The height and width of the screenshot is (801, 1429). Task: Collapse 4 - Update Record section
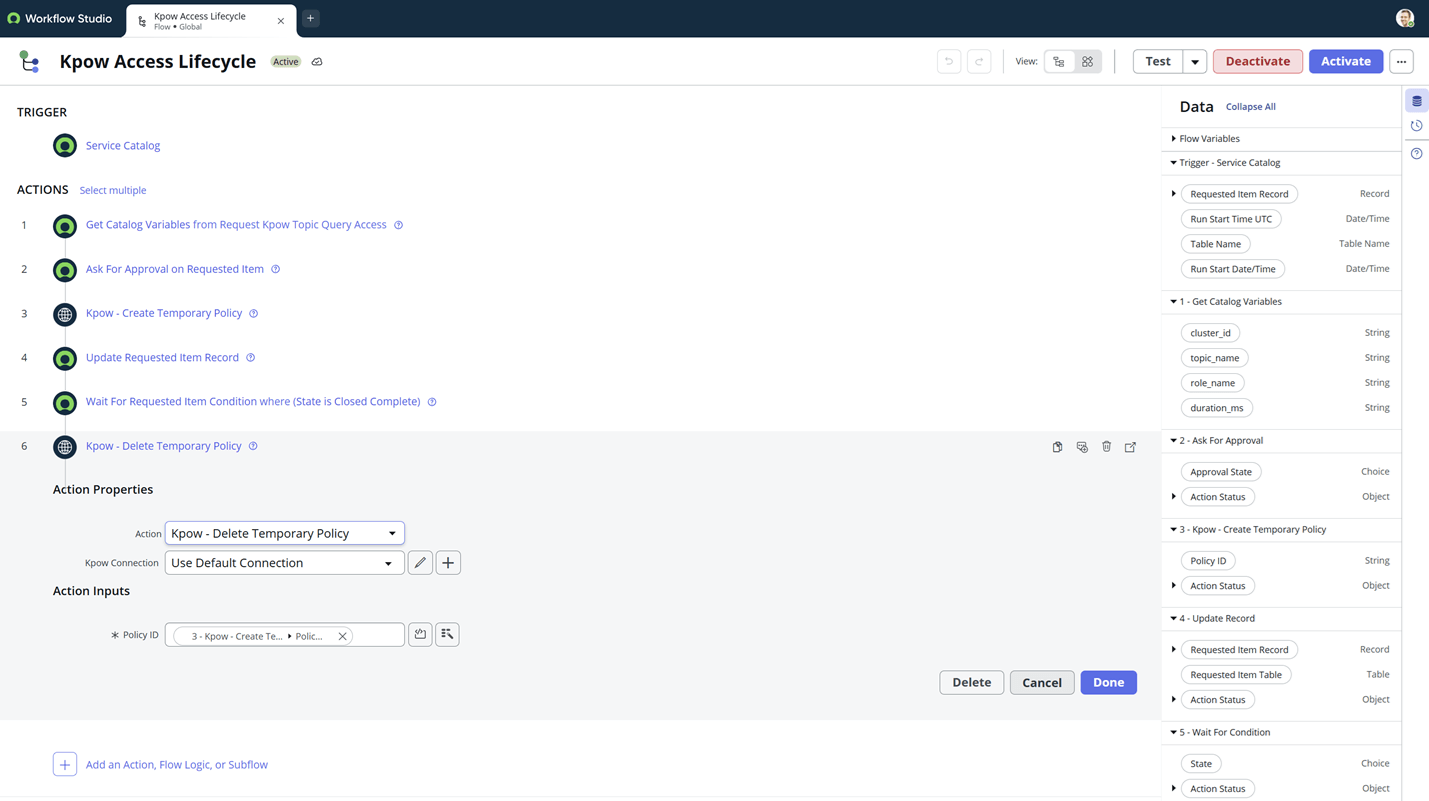[x=1174, y=619]
